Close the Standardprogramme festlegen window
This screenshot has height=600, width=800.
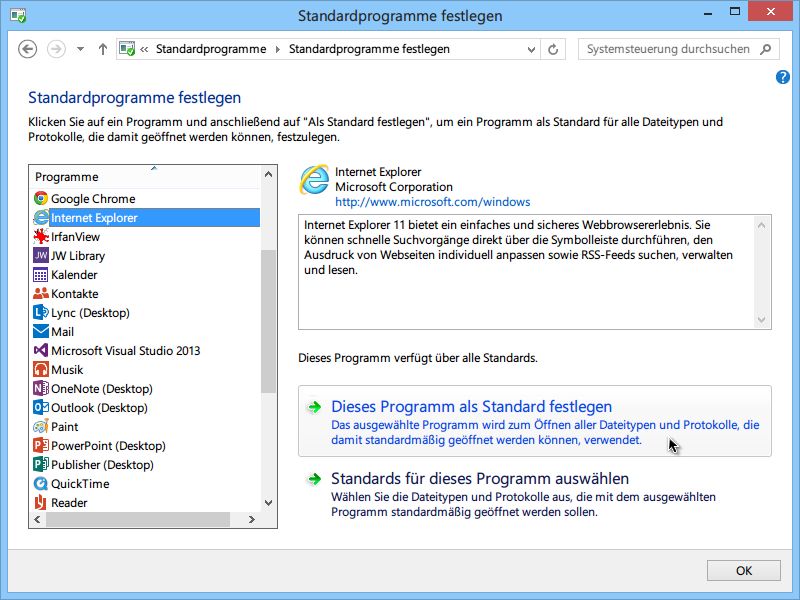pos(771,11)
